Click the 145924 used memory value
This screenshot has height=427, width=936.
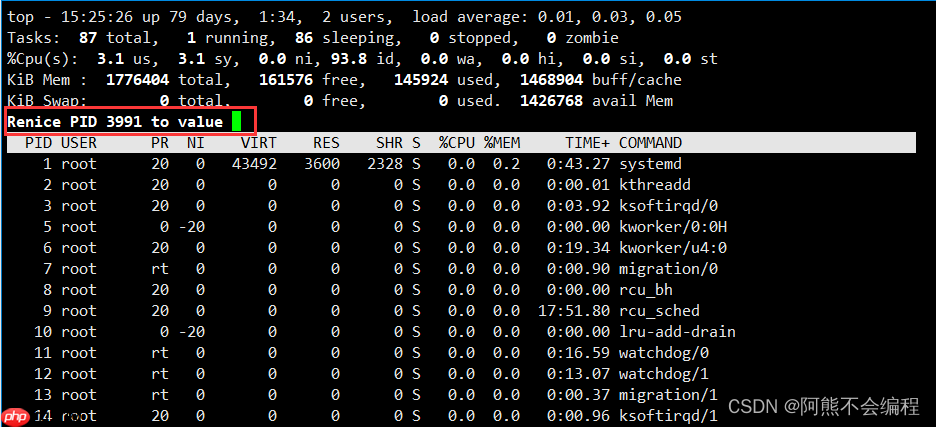coord(420,80)
